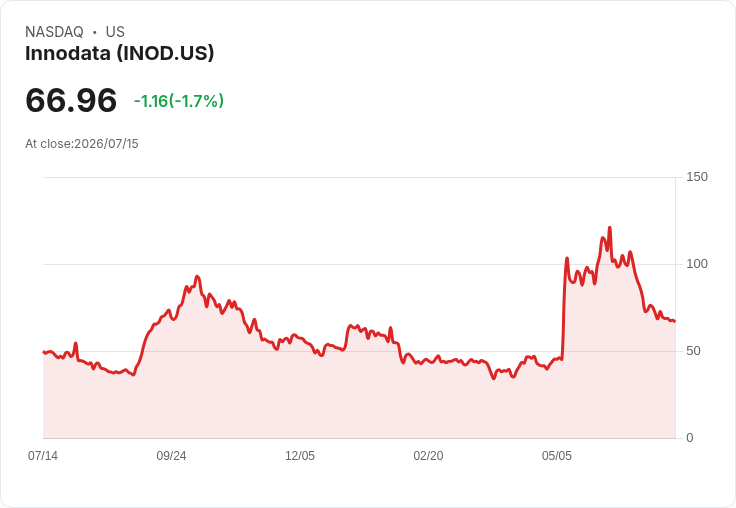
Task: Click the NASDAQ exchange label
Action: click(54, 32)
